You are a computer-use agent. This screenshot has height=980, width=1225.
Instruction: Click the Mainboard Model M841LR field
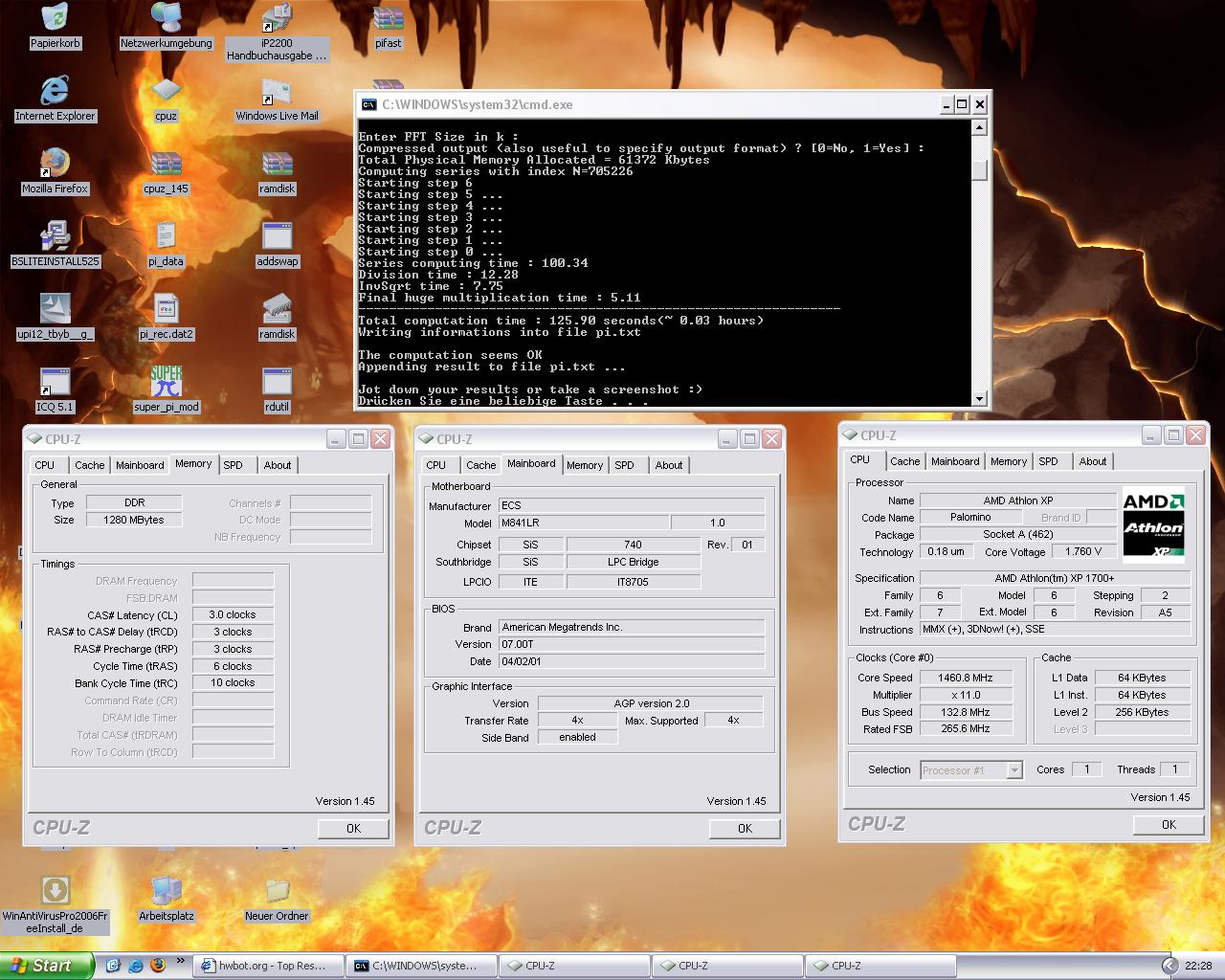pyautogui.click(x=583, y=523)
